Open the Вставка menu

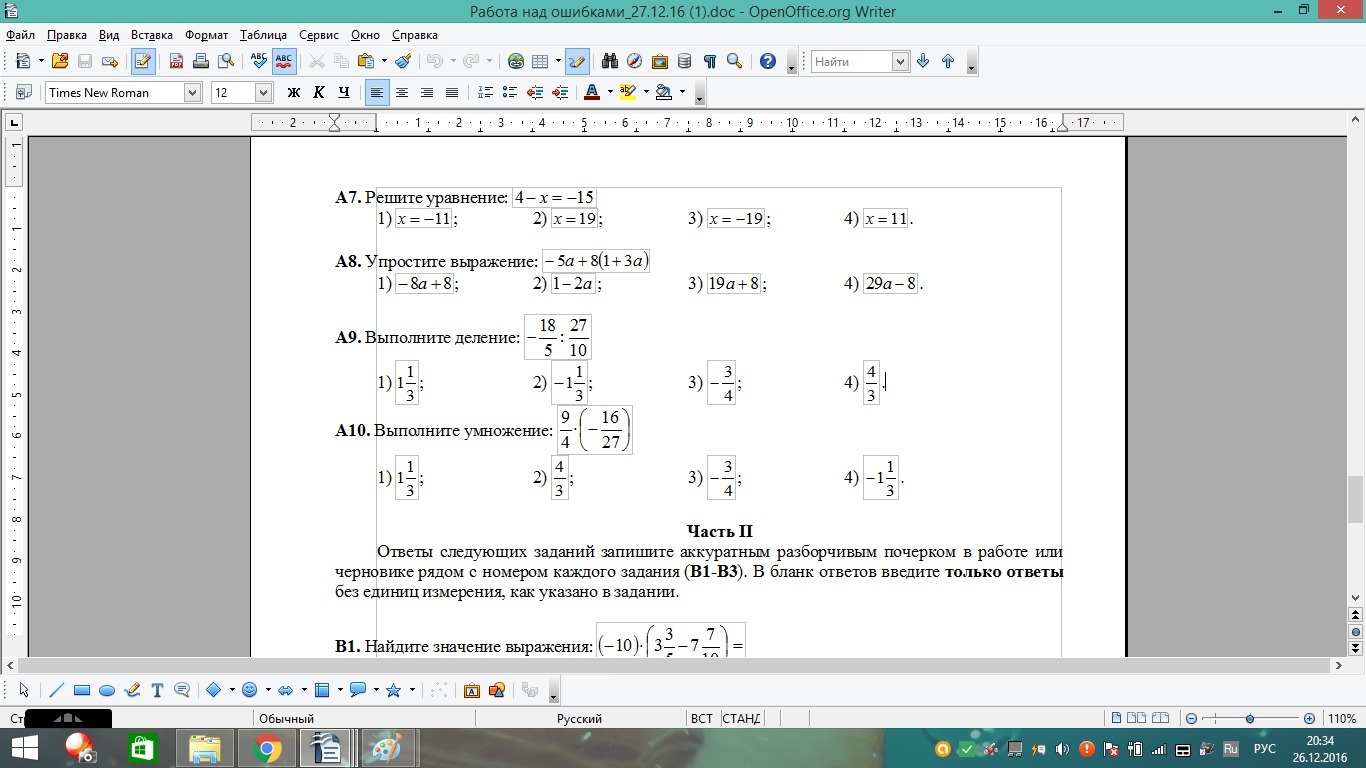click(152, 35)
